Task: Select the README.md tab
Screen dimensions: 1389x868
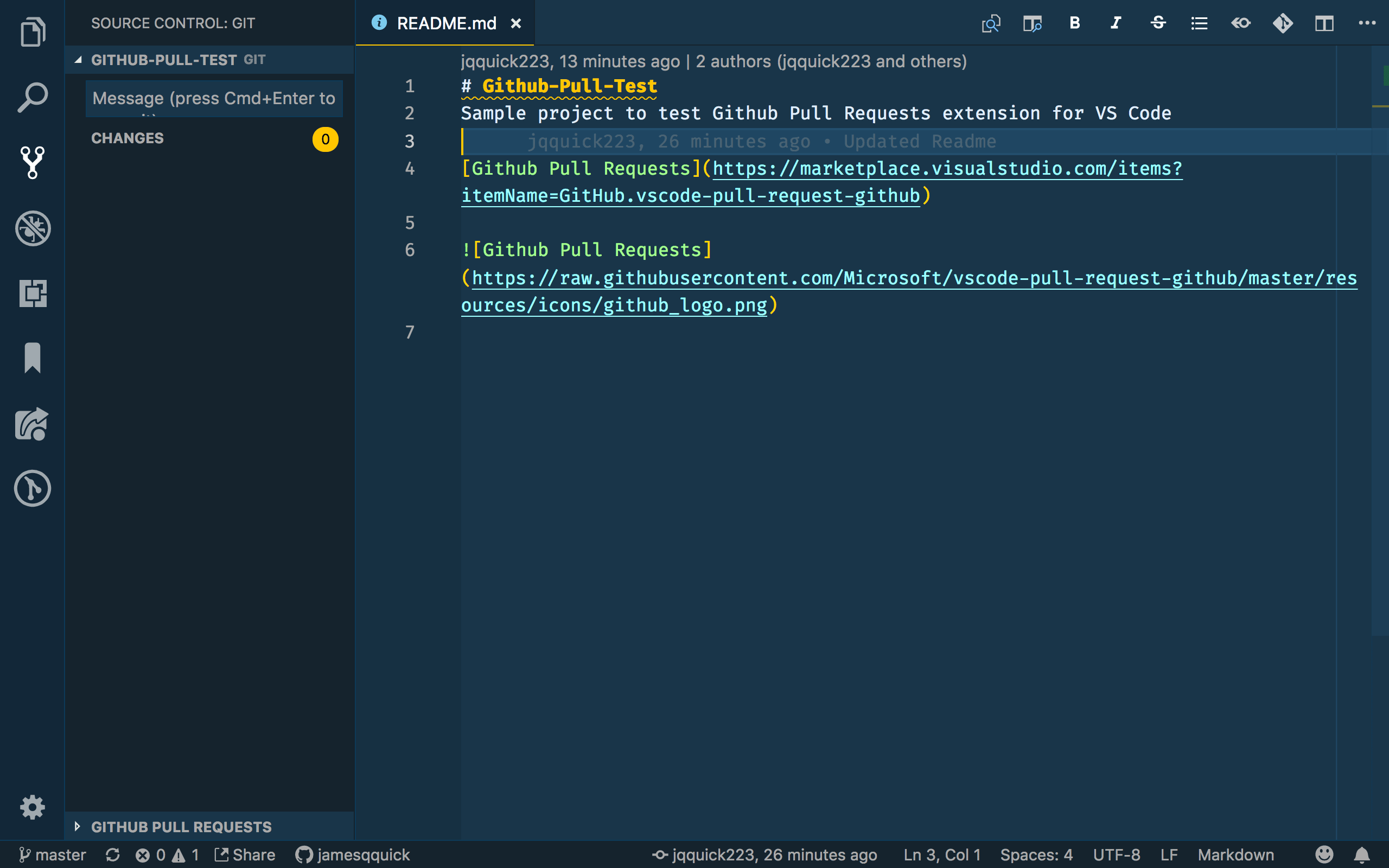Action: (445, 23)
